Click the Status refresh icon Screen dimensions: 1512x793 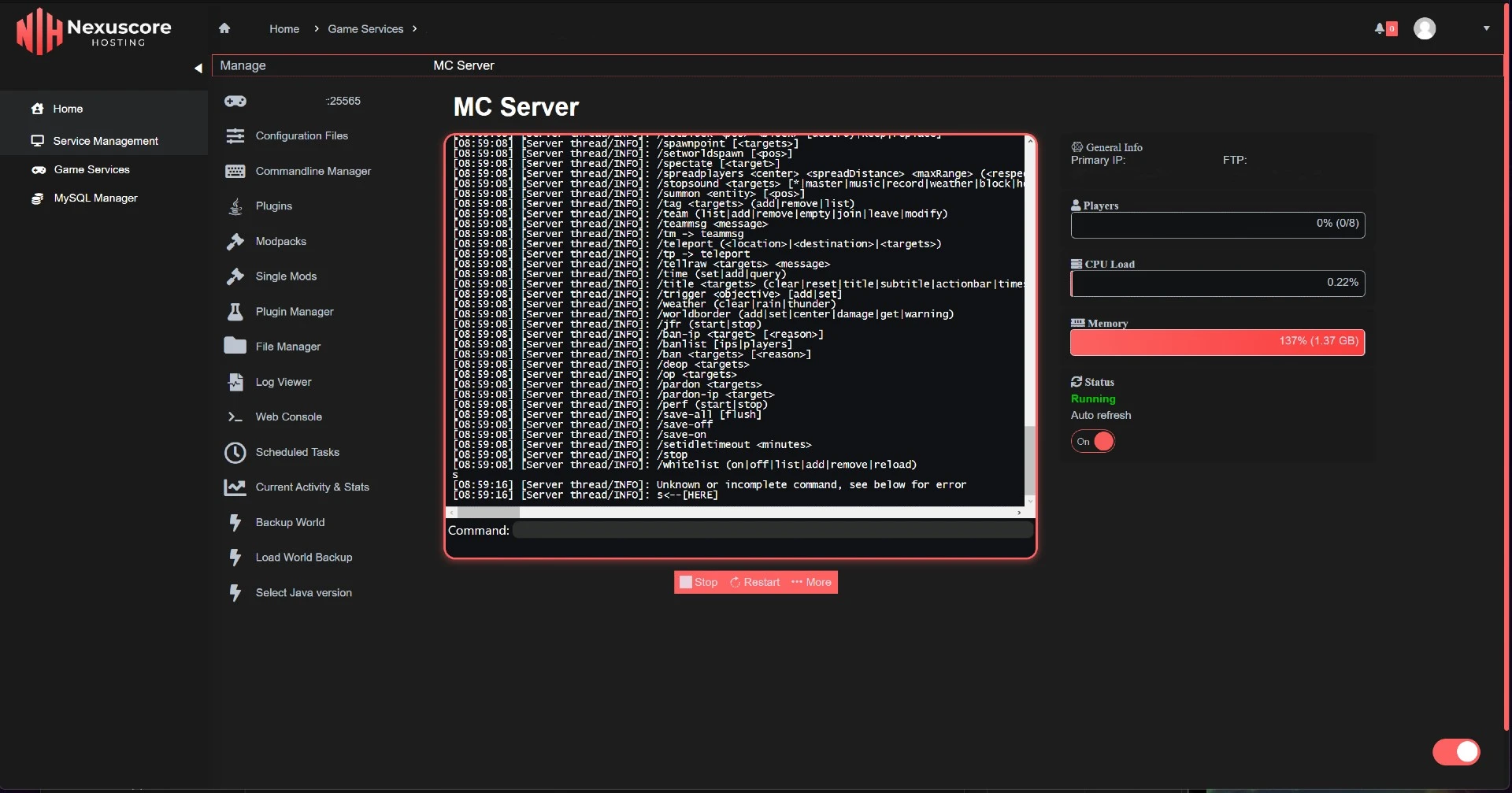1077,382
